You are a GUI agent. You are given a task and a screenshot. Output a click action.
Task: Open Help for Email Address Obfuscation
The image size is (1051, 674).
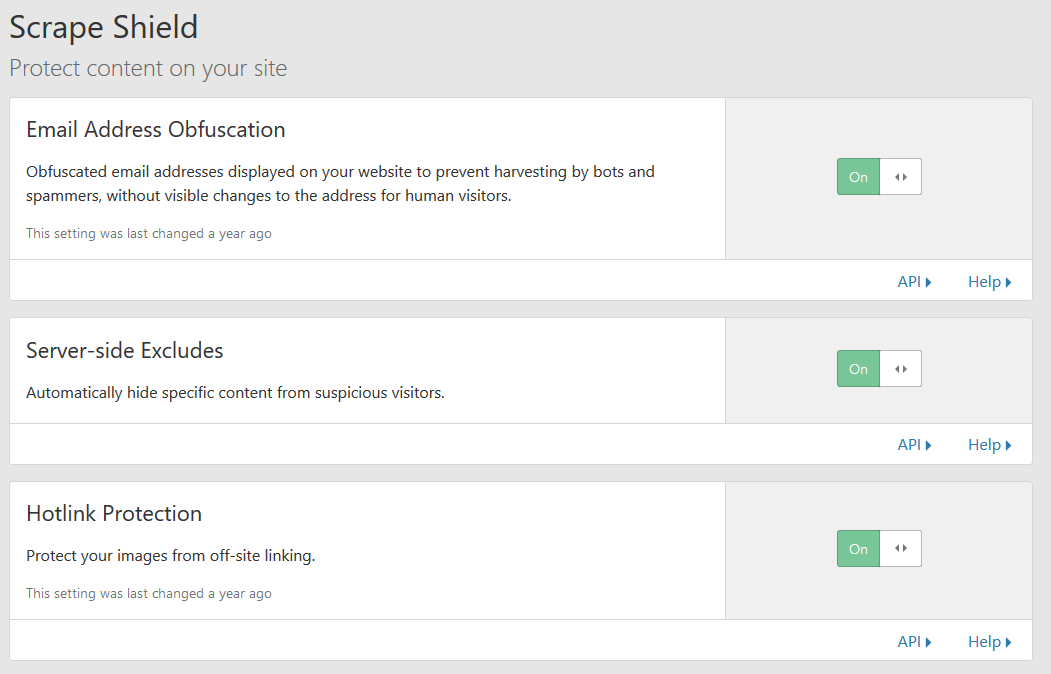click(x=989, y=282)
